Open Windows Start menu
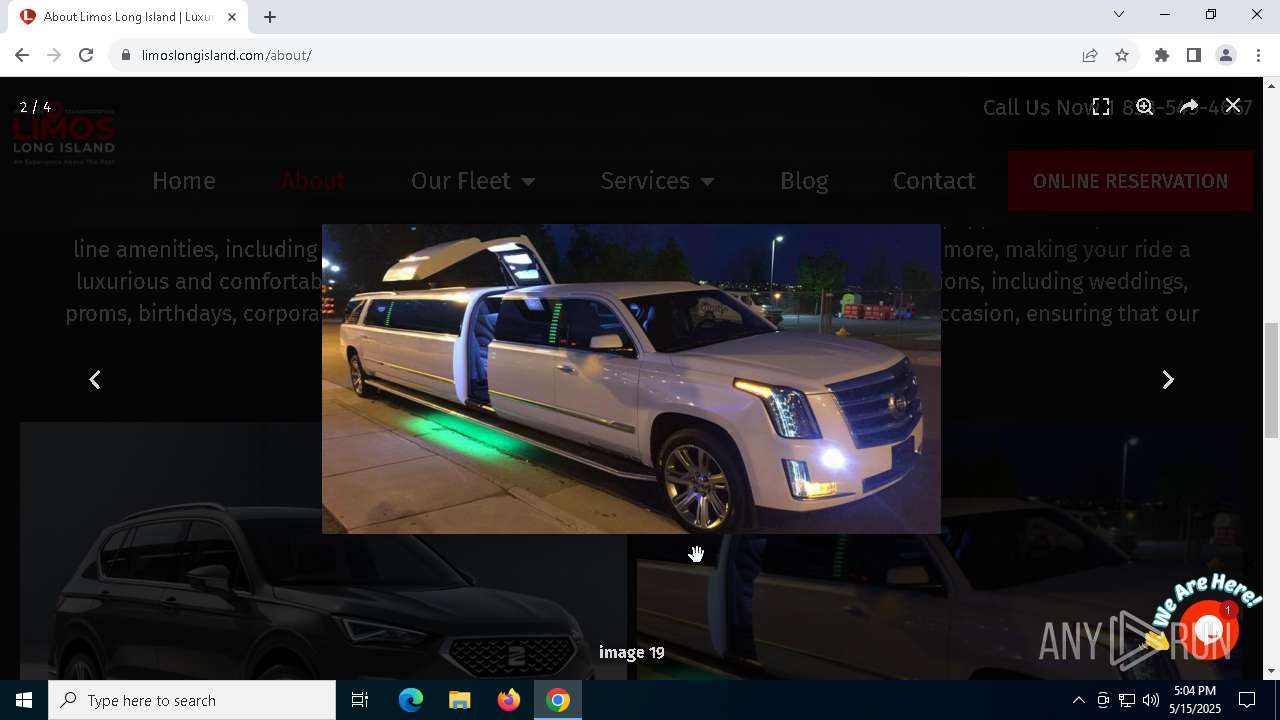This screenshot has width=1280, height=720. [24, 700]
